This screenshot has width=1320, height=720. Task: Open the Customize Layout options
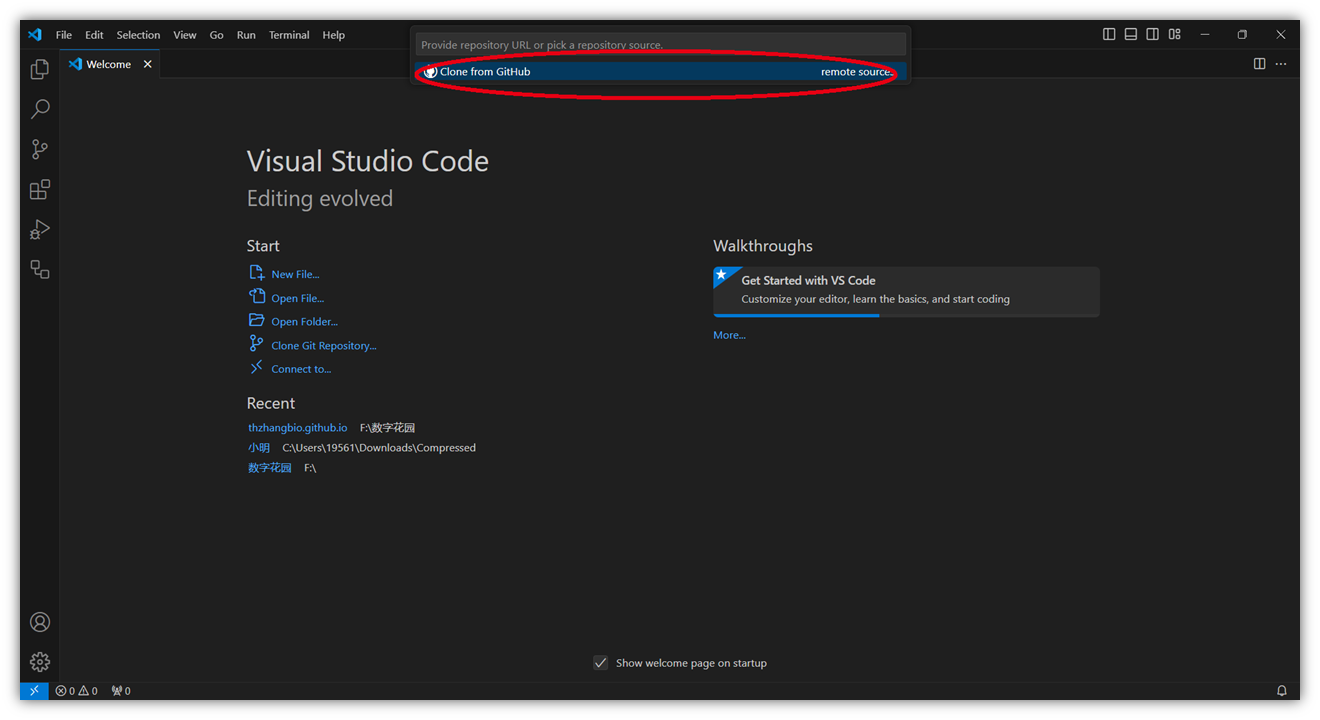[x=1175, y=34]
